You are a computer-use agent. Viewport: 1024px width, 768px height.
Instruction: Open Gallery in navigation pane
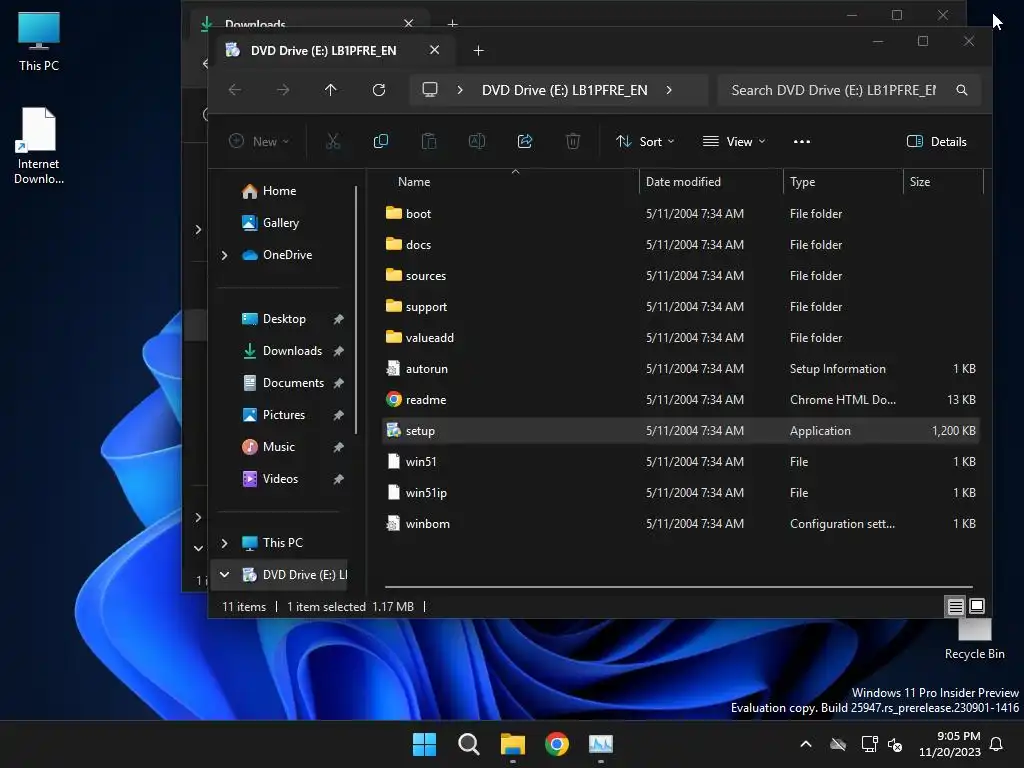(x=281, y=223)
